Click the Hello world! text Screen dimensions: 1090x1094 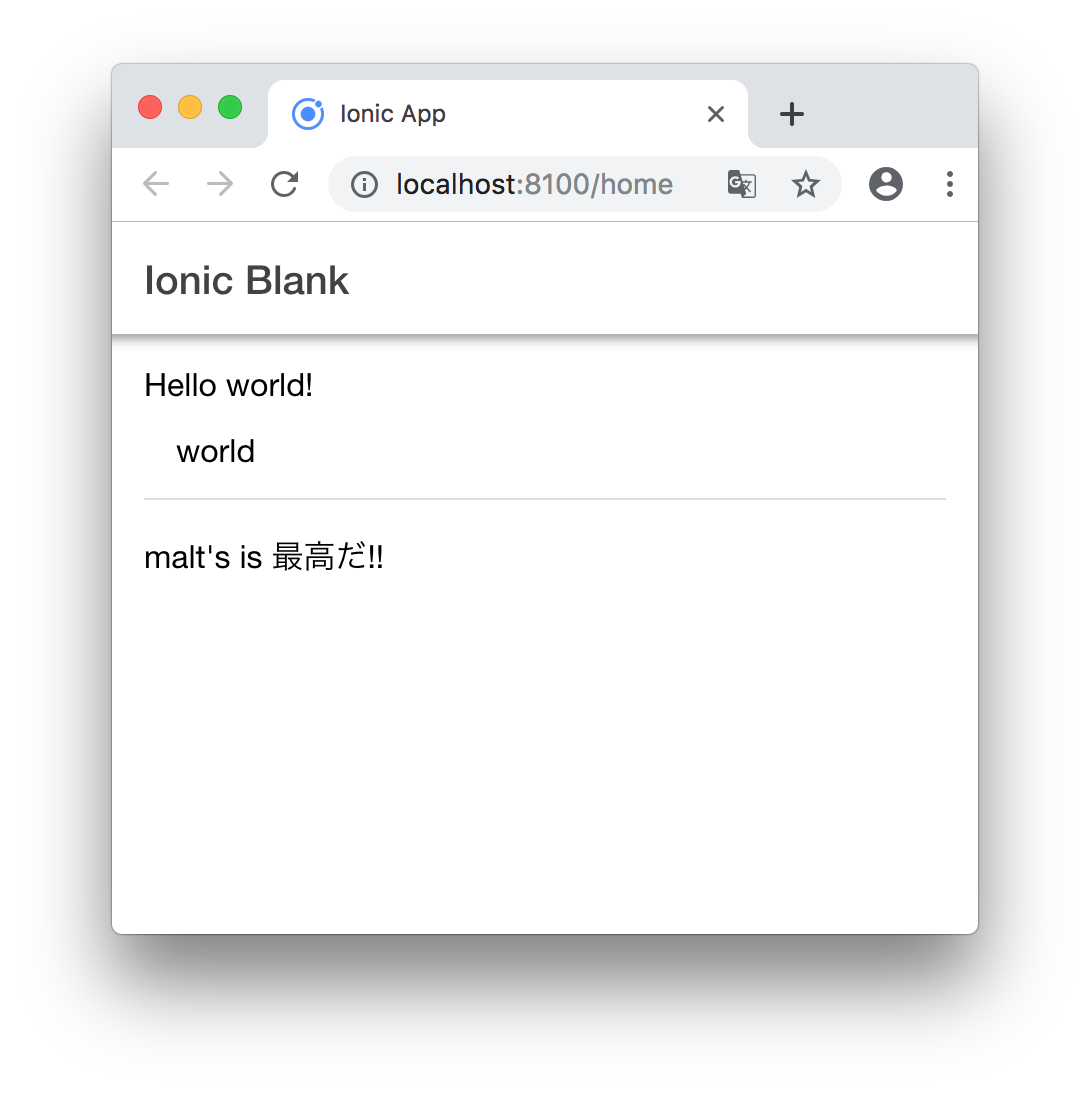(x=228, y=385)
